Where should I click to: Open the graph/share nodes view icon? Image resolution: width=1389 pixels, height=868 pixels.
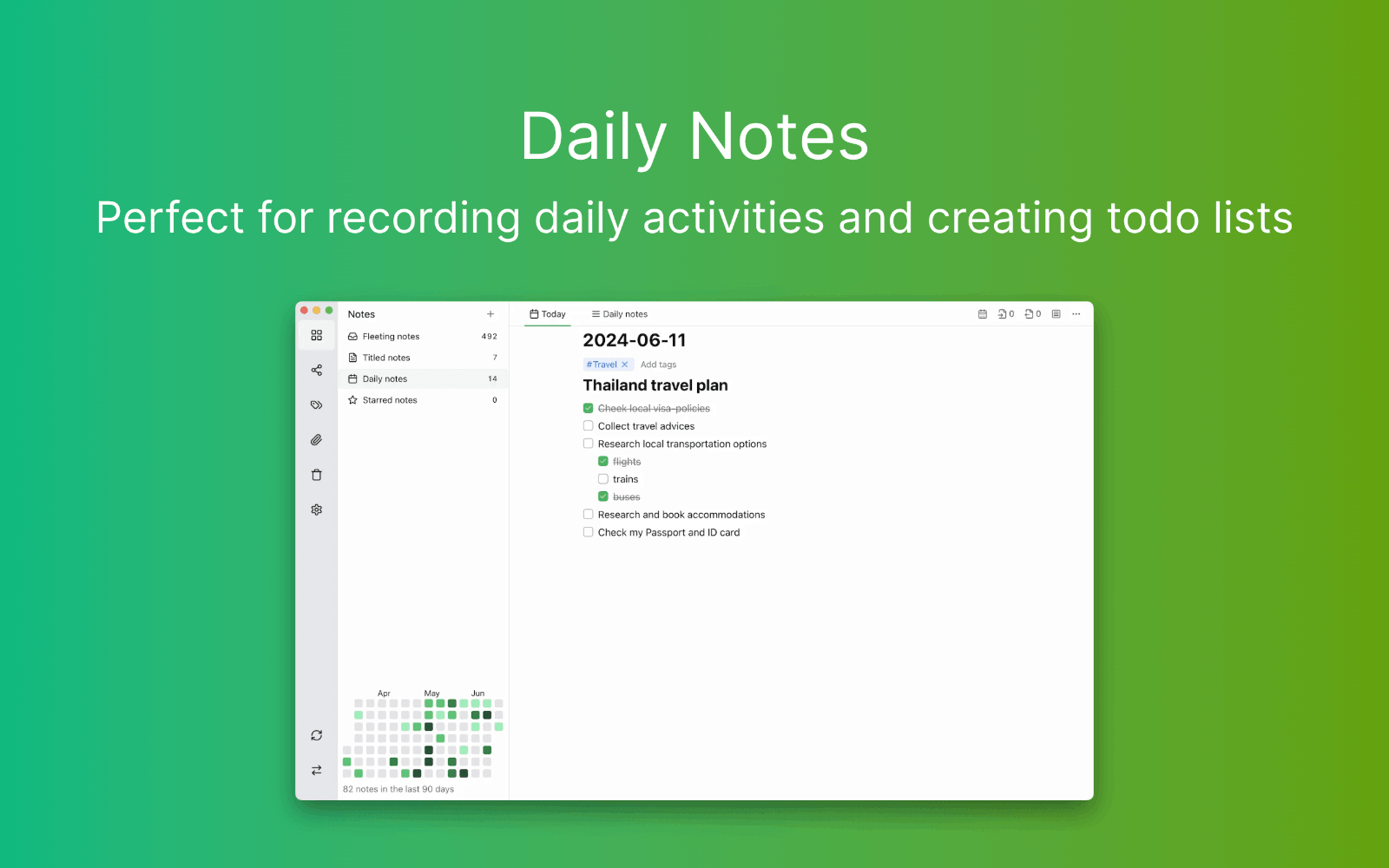point(316,370)
